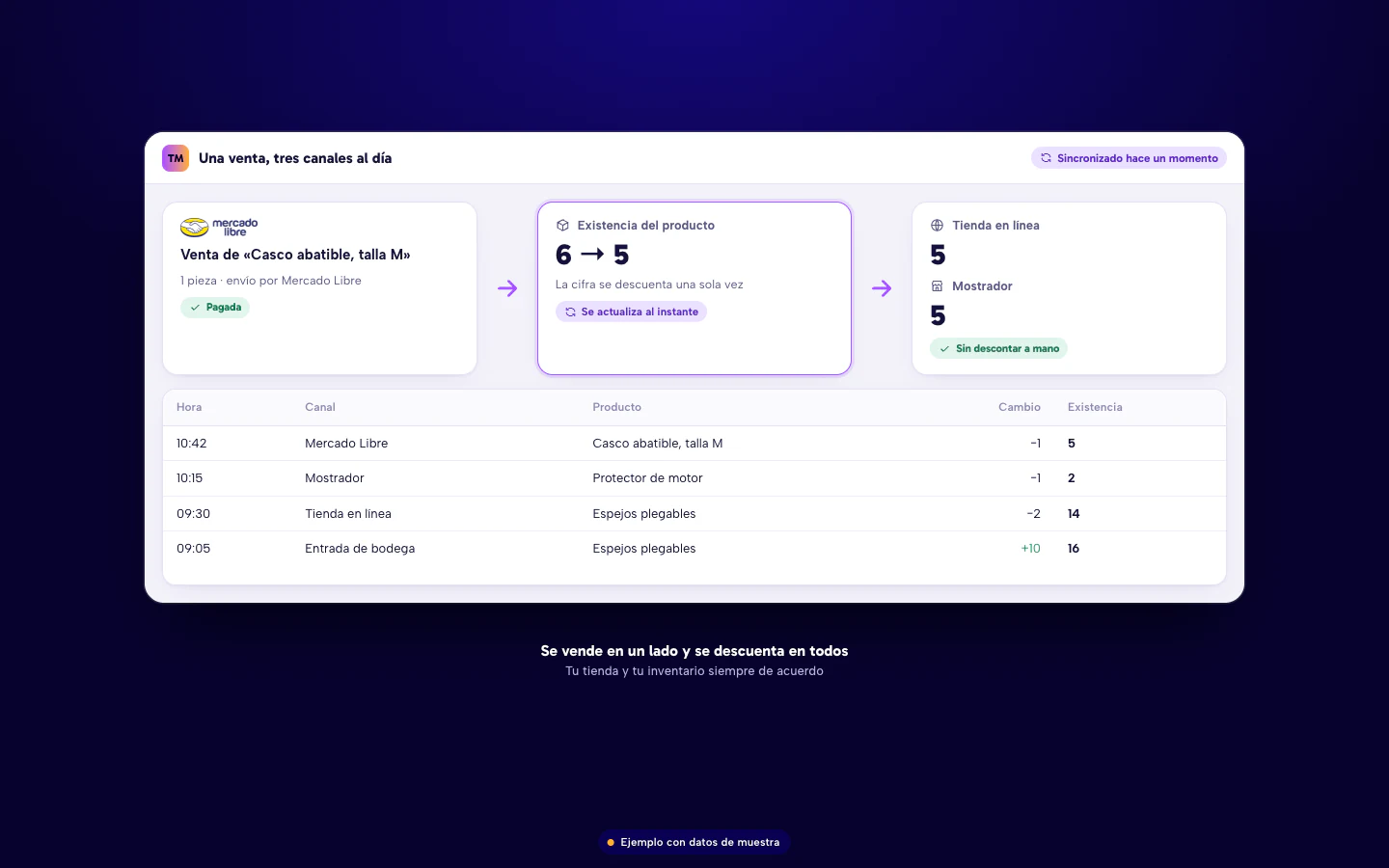The image size is (1389, 868).
Task: Click the checkmark icon in Pagada badge
Action: [x=195, y=308]
